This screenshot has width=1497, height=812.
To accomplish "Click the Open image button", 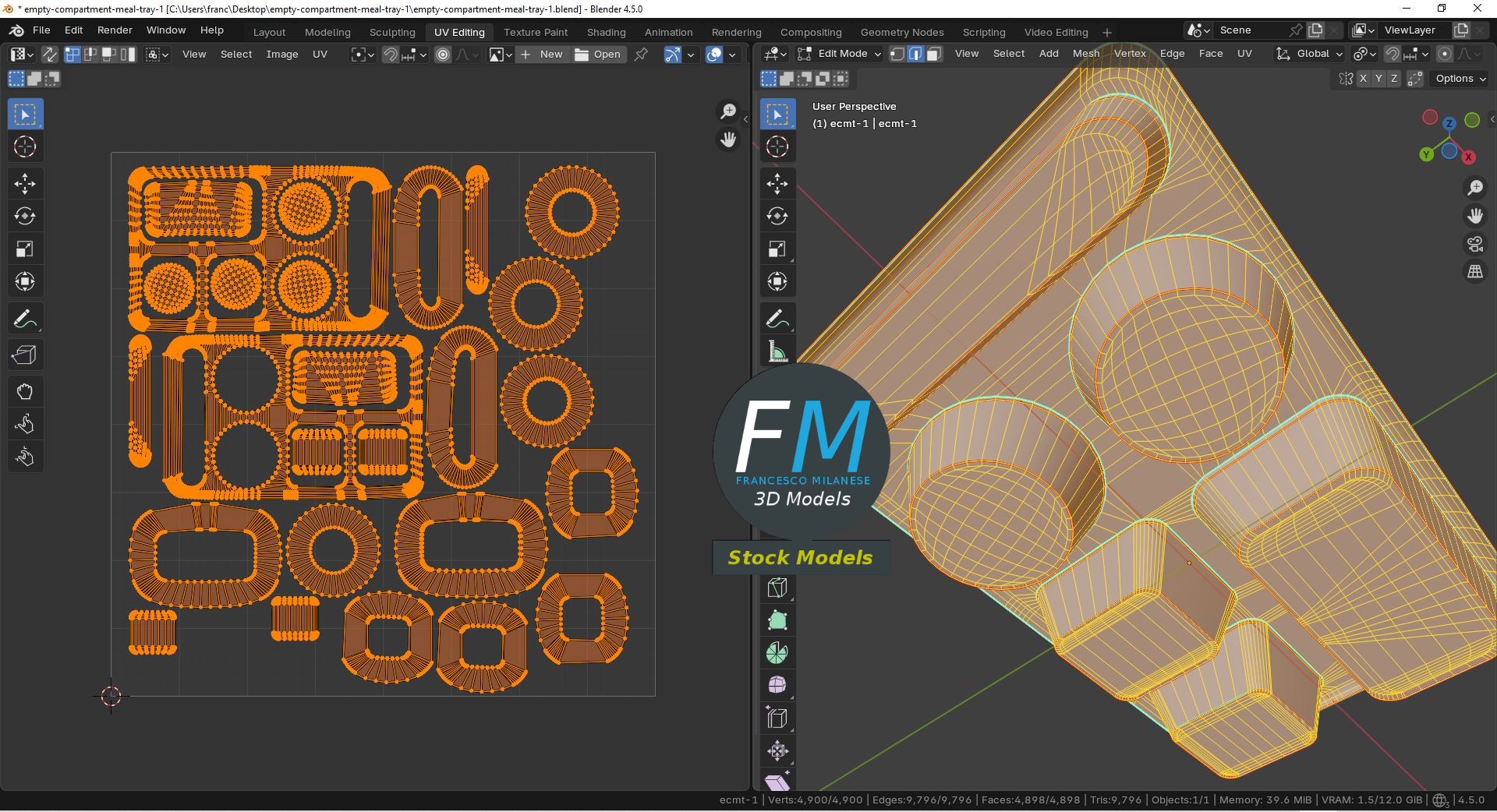I will pos(598,55).
